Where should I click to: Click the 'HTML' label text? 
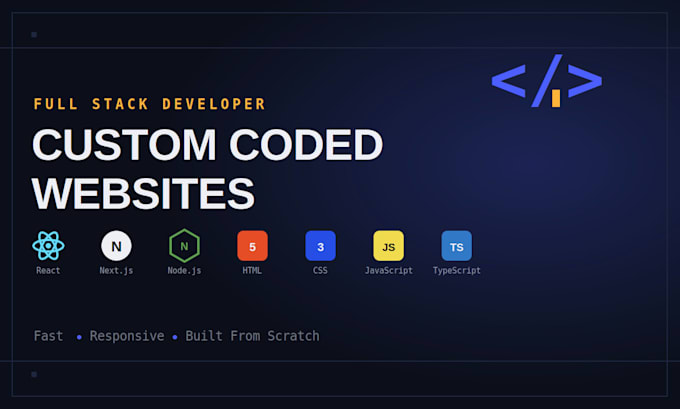coord(252,271)
